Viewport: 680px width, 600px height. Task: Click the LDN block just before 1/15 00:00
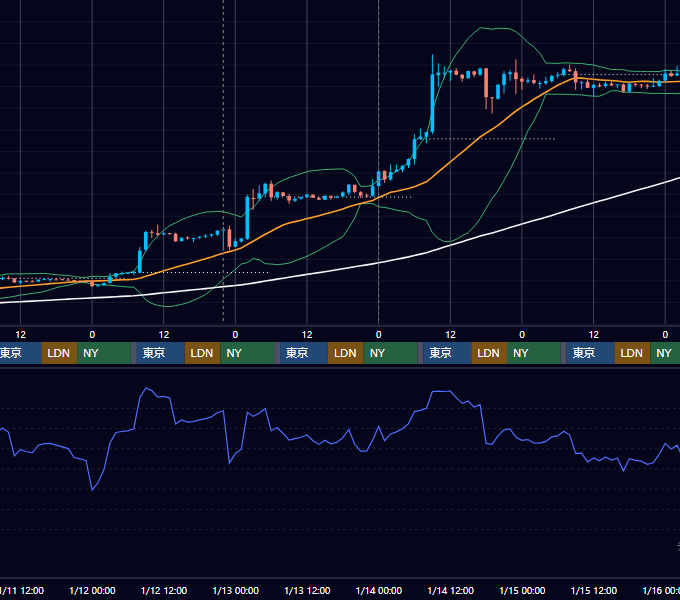489,353
